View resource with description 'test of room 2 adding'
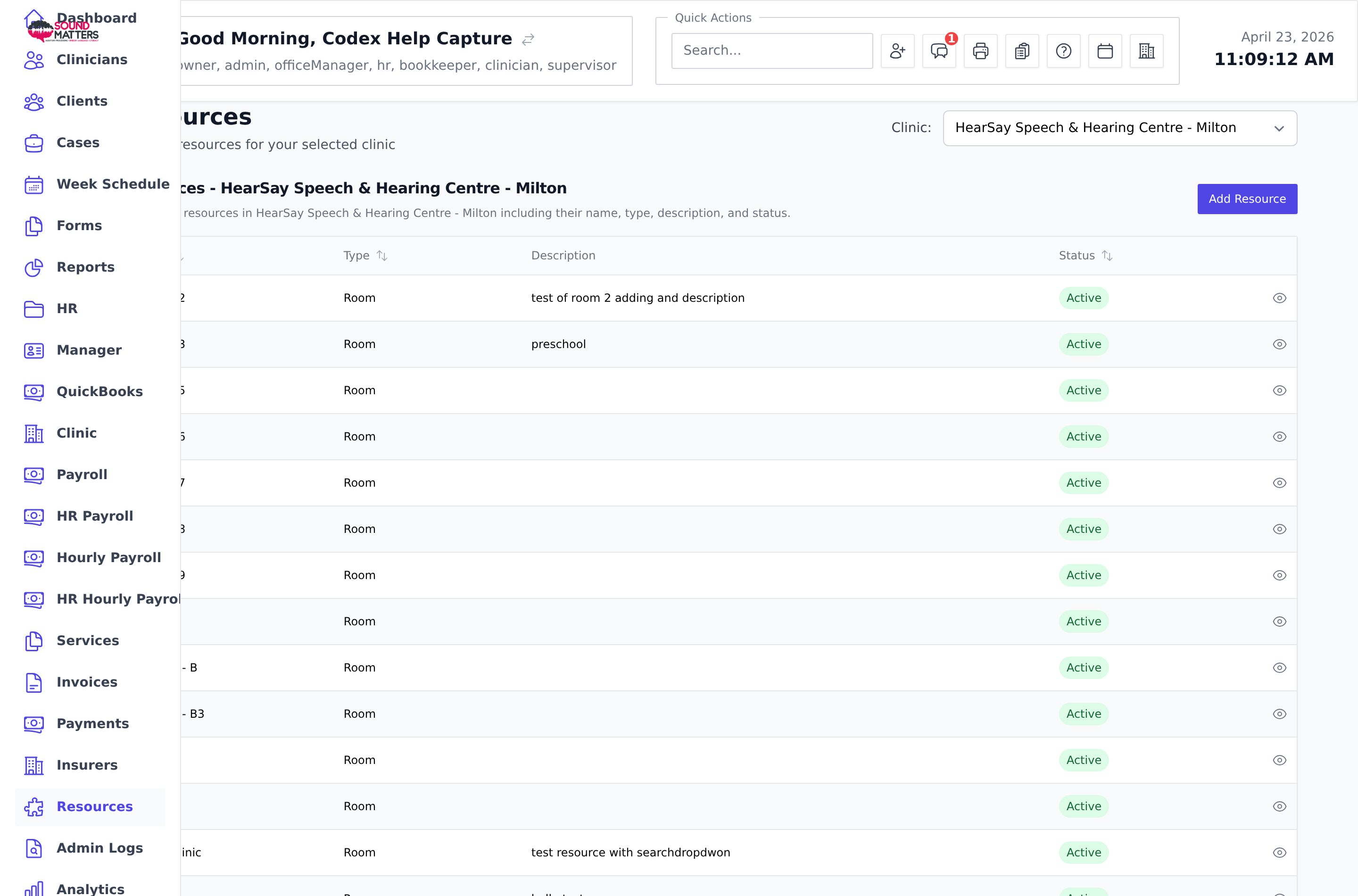The height and width of the screenshot is (896, 1358). pos(1279,299)
